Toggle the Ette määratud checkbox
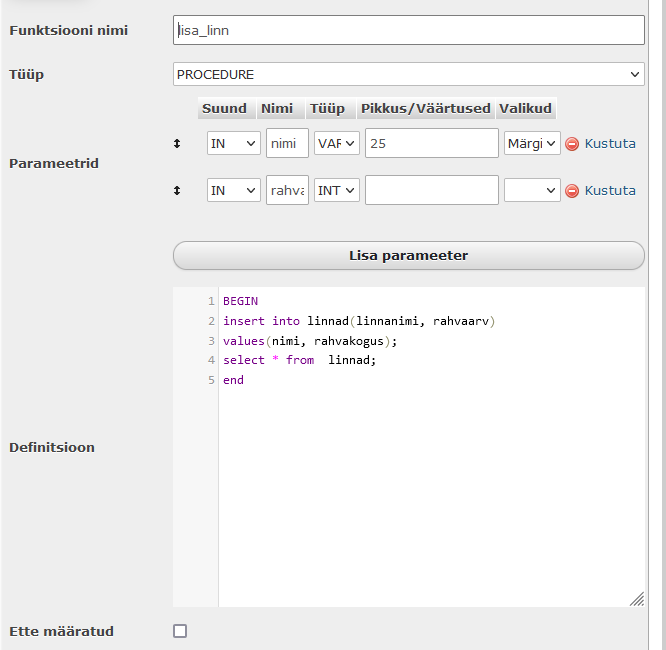The image size is (666, 650). tap(180, 631)
